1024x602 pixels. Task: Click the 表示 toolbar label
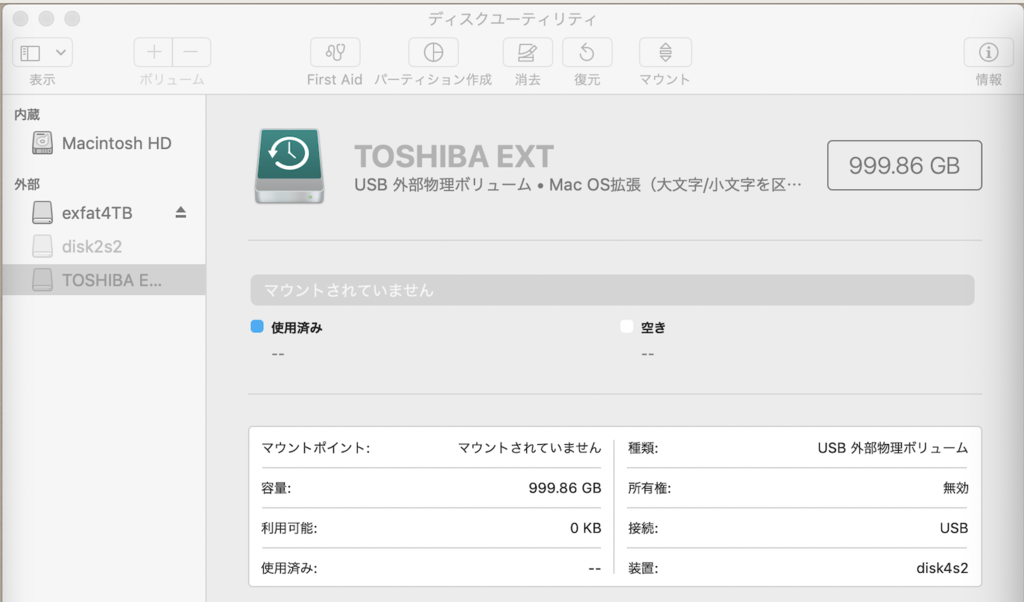(42, 80)
